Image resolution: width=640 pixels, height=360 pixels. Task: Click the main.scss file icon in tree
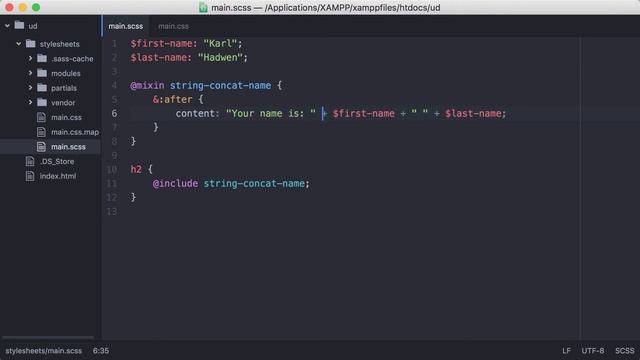[41, 147]
